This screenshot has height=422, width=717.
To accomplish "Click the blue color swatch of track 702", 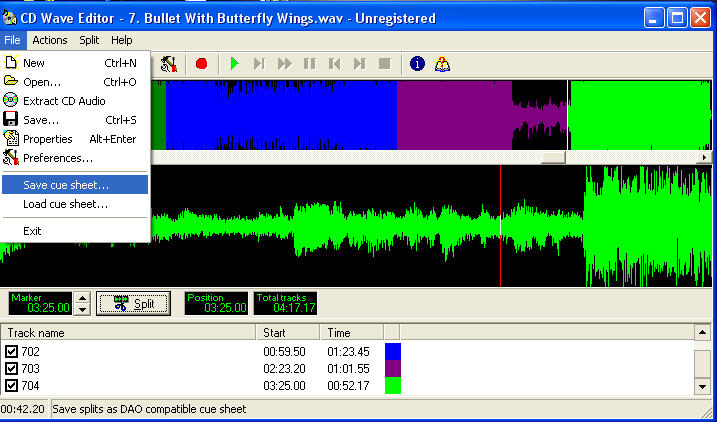I will pyautogui.click(x=393, y=352).
